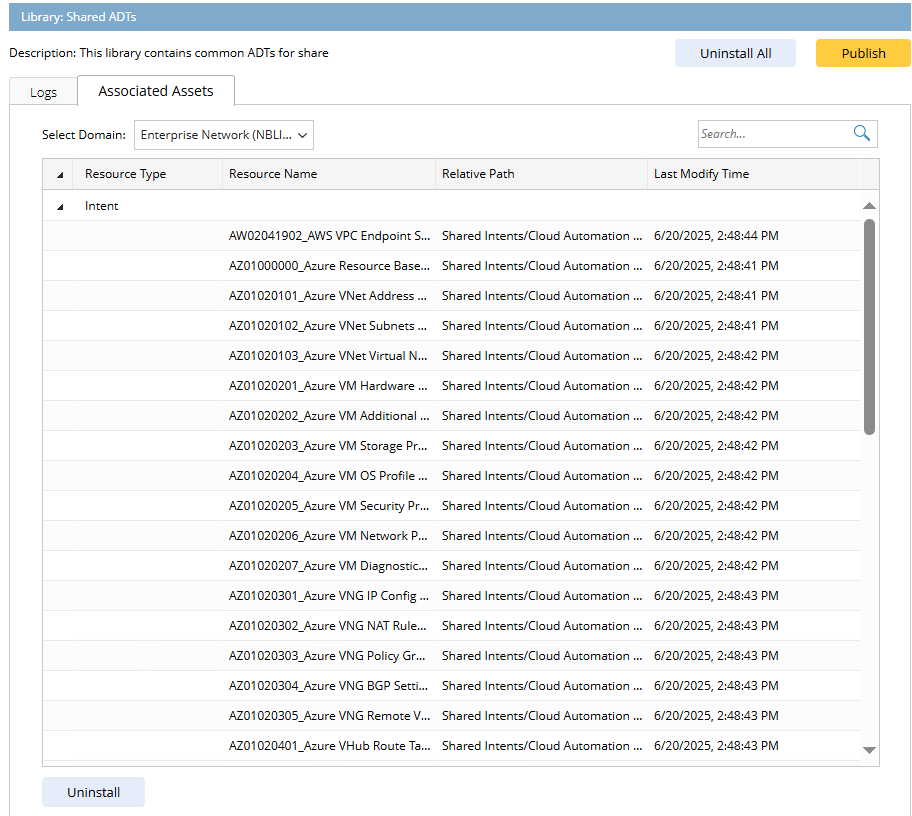
Task: Click the search magnifier icon
Action: click(861, 133)
